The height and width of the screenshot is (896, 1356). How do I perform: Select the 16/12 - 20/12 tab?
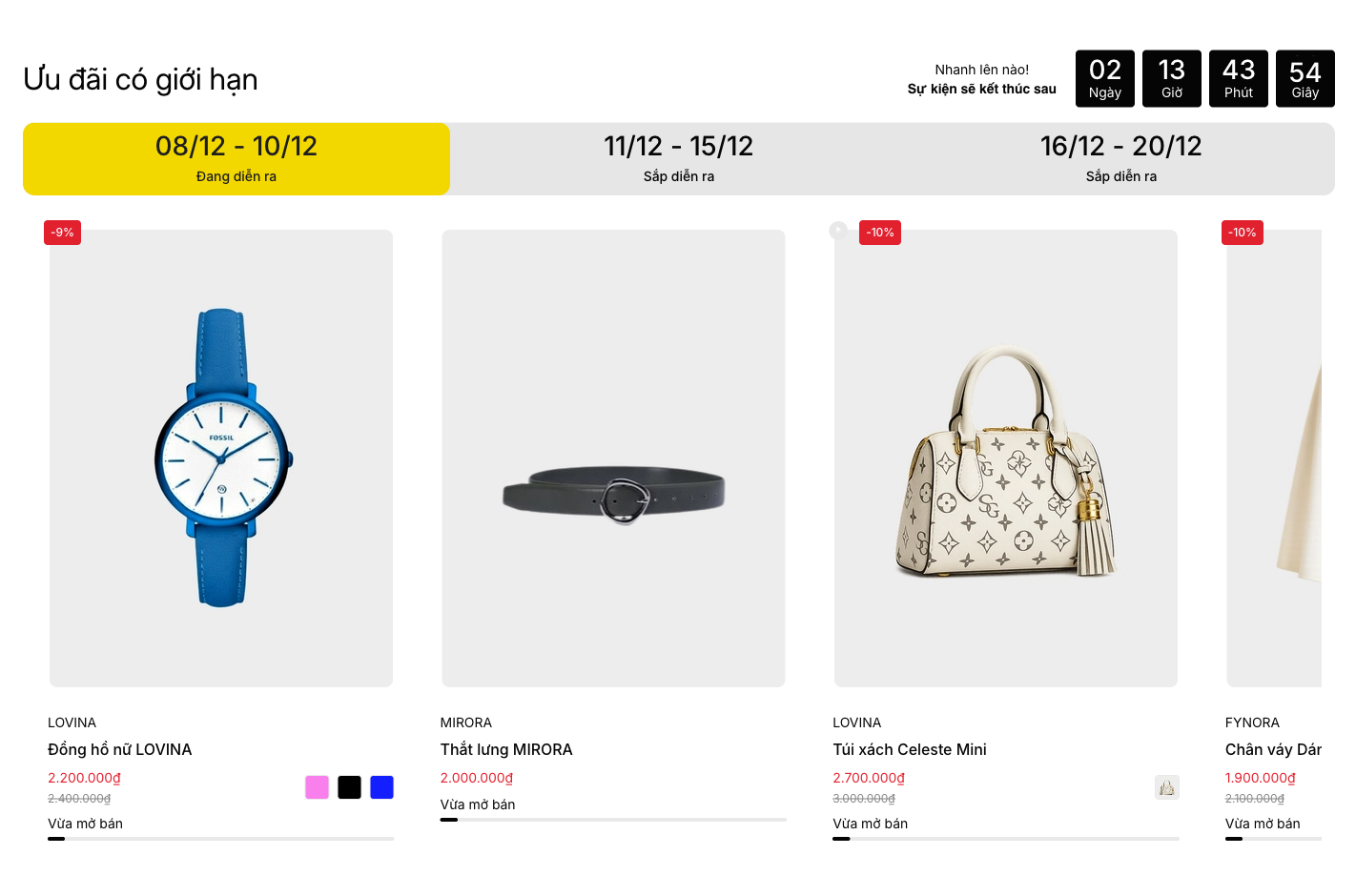click(1120, 158)
